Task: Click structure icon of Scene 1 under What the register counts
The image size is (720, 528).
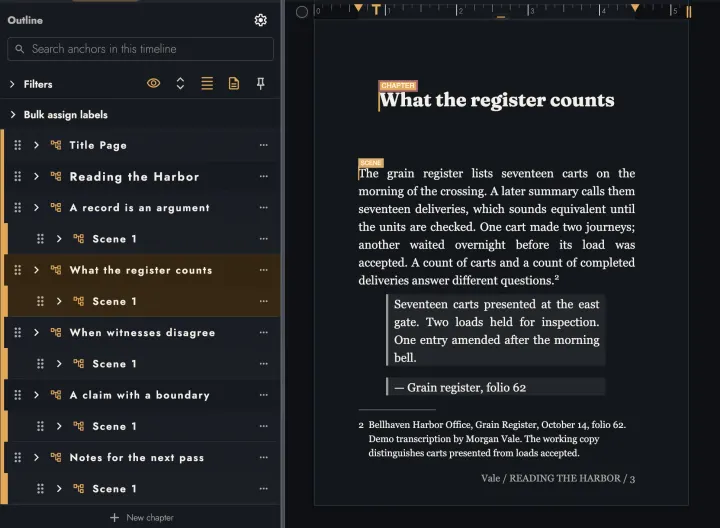Action: pos(79,301)
